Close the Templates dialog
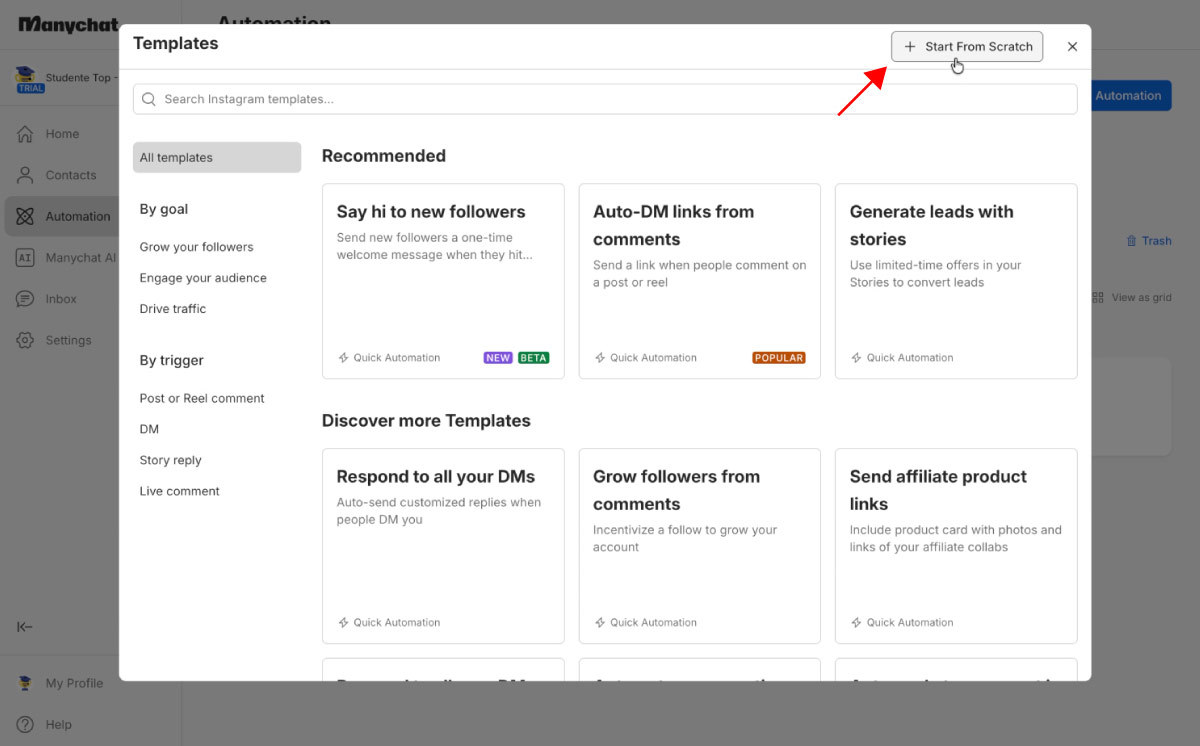 click(1072, 46)
